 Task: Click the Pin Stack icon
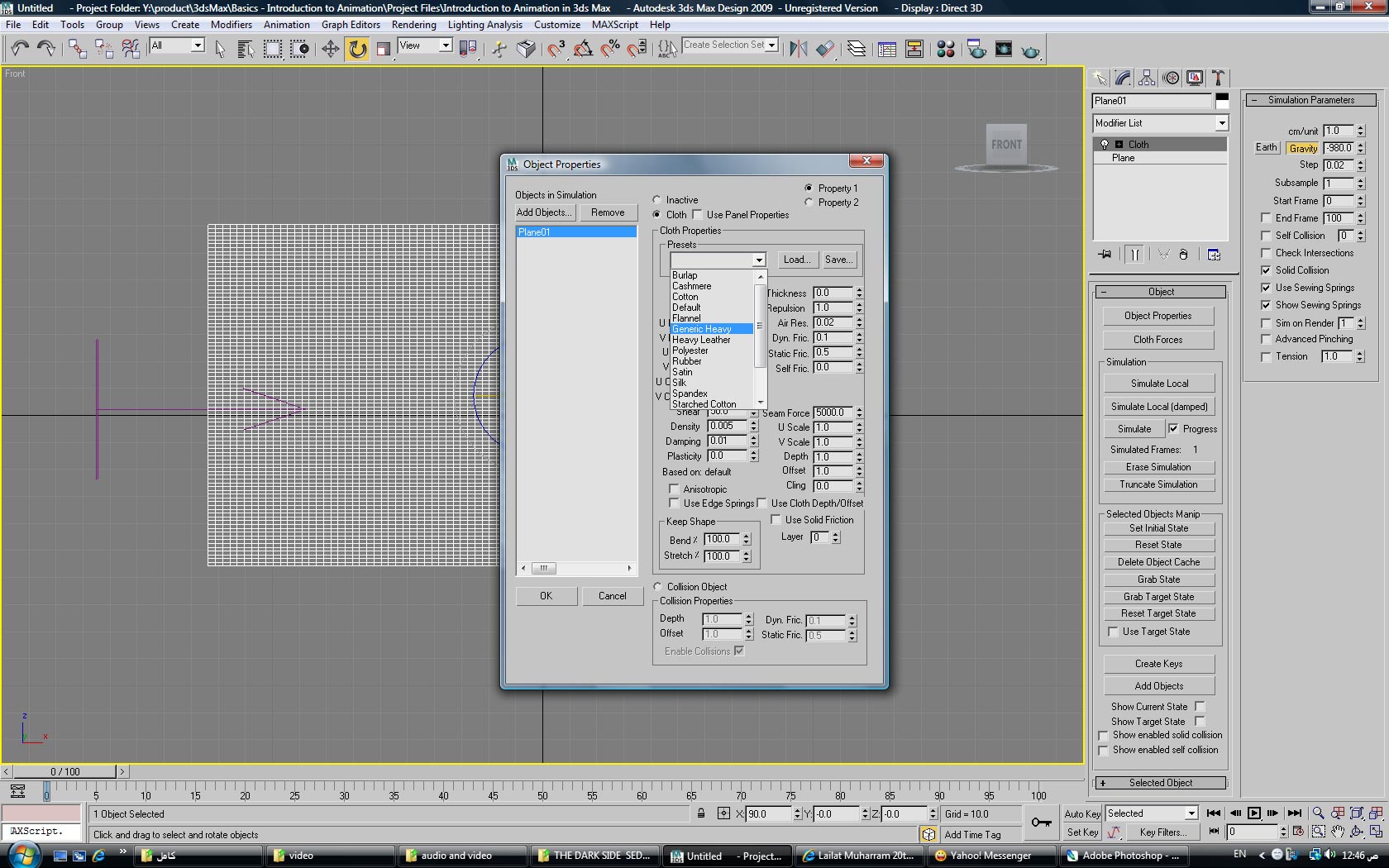point(1105,255)
